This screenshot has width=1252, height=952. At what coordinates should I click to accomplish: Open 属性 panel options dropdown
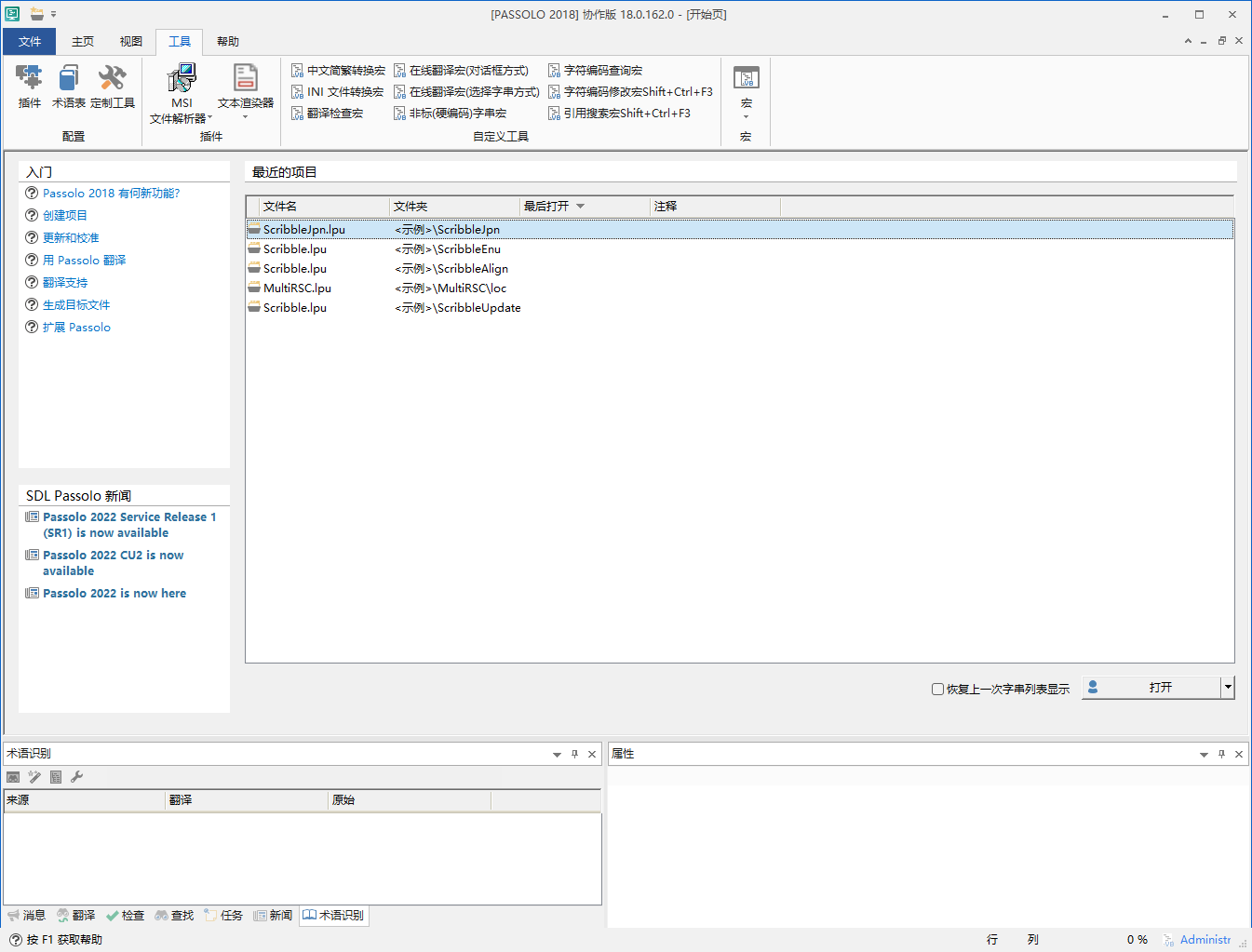(1204, 755)
